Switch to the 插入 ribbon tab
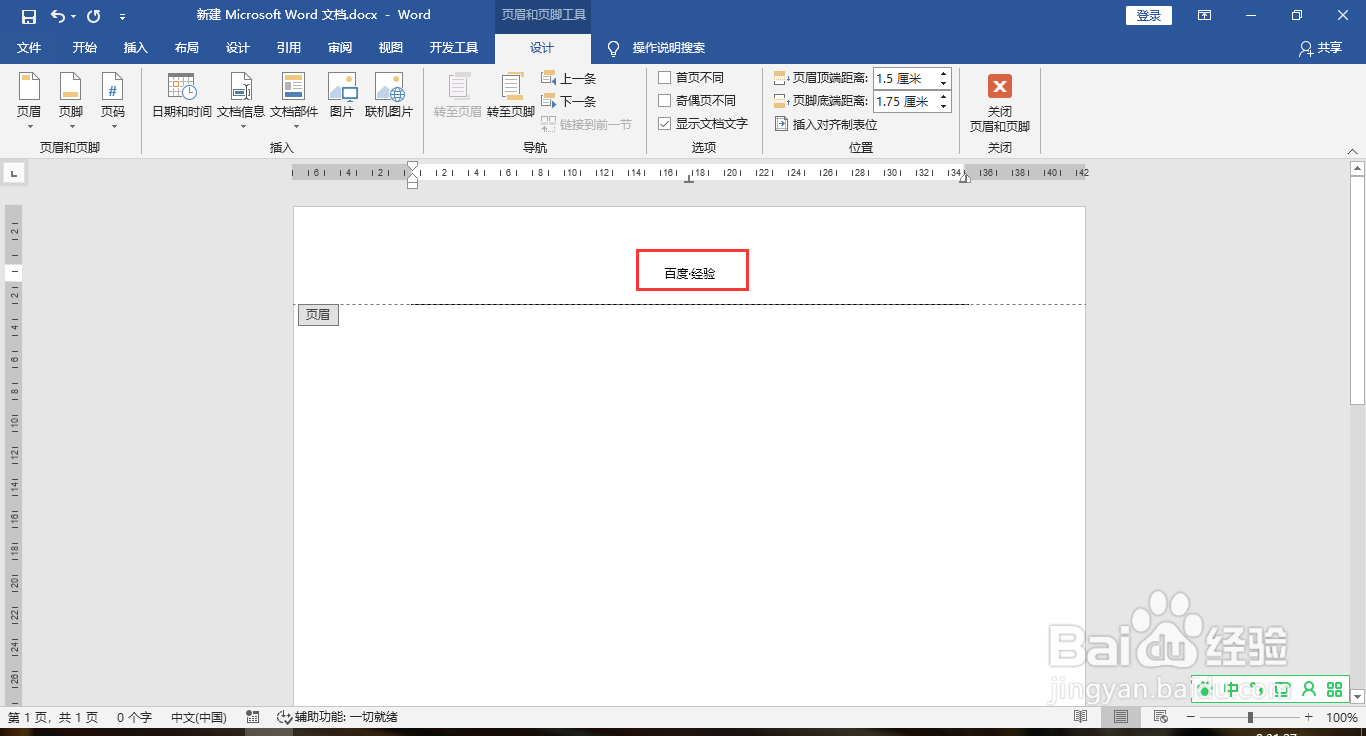 (136, 47)
